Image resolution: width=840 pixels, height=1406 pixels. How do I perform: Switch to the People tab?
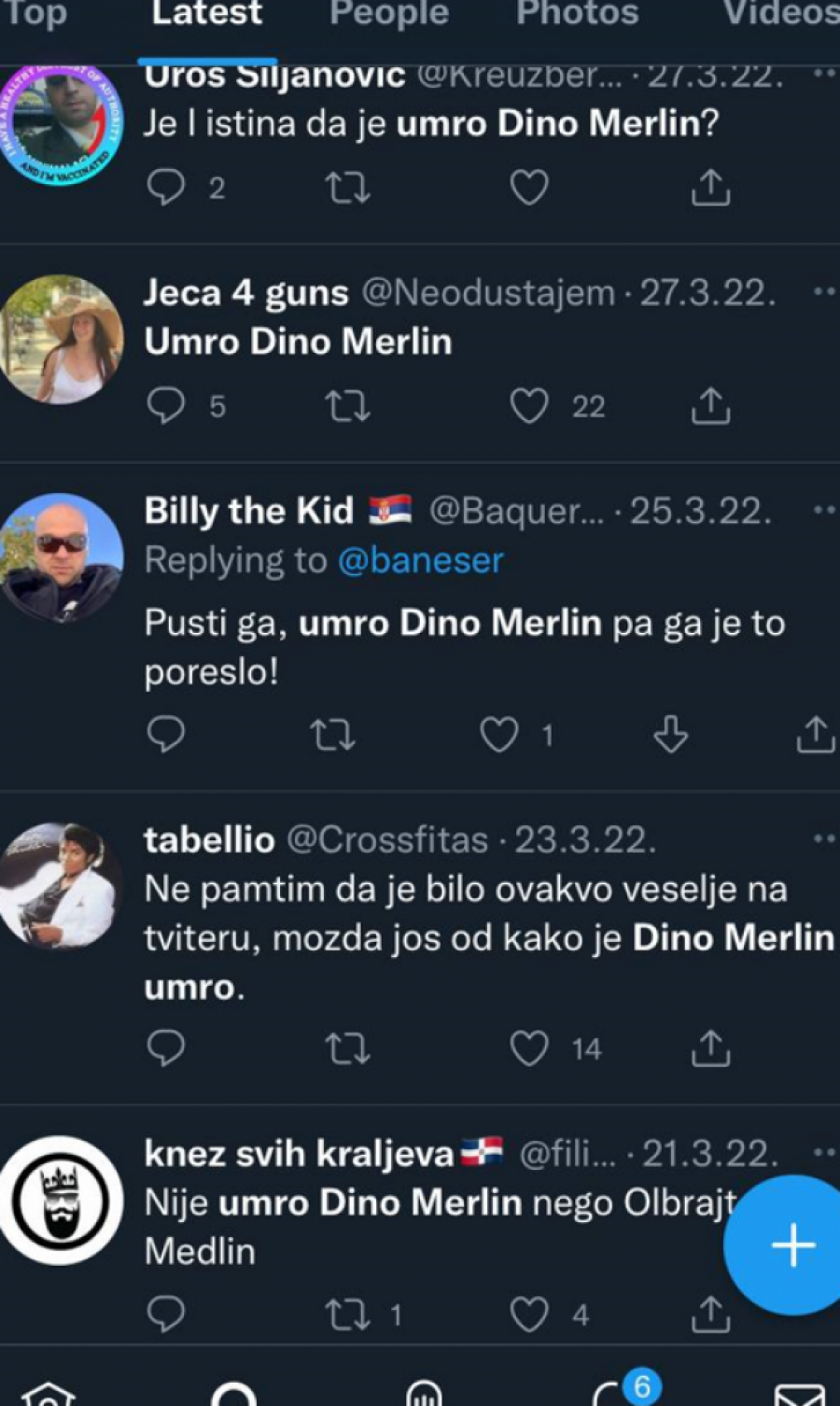tap(389, 14)
